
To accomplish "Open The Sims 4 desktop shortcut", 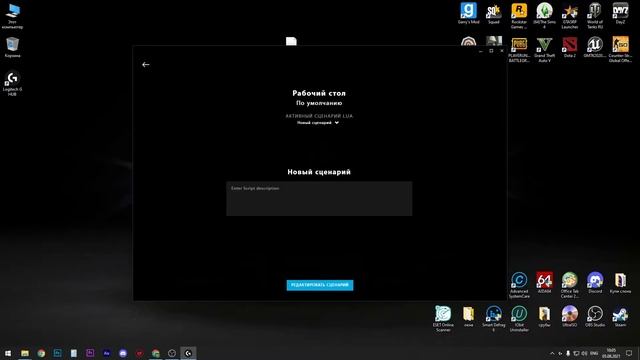I will pos(544,16).
